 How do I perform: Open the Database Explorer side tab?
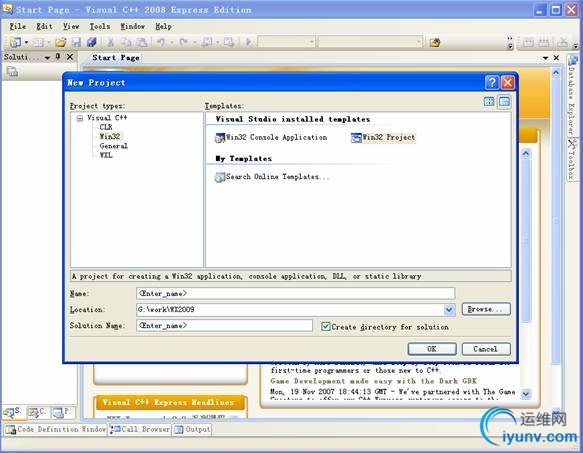[x=572, y=96]
